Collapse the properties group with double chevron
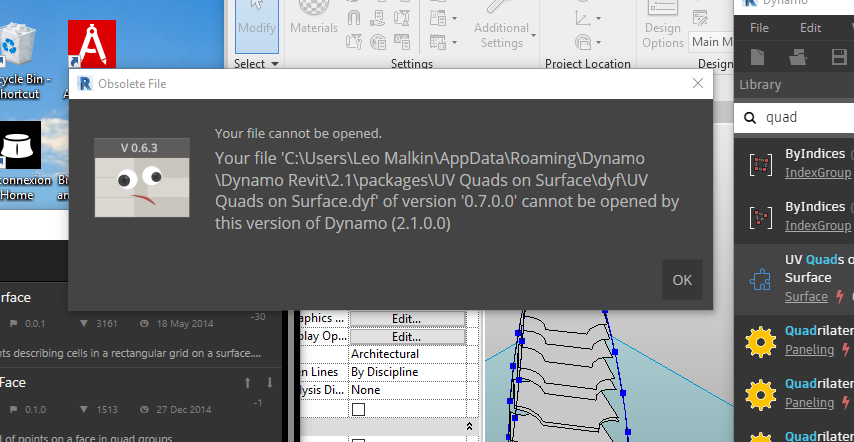This screenshot has width=854, height=442. (x=469, y=426)
